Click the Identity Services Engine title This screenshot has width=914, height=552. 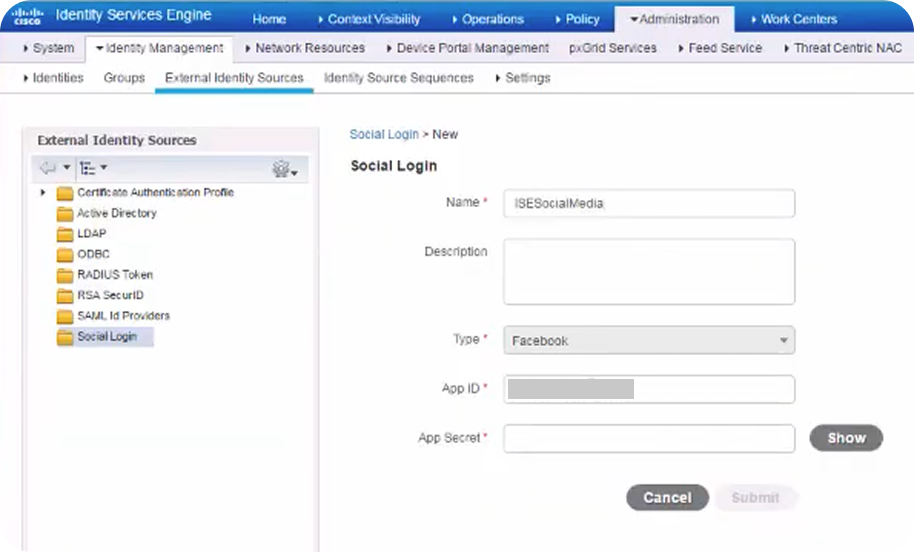click(133, 15)
